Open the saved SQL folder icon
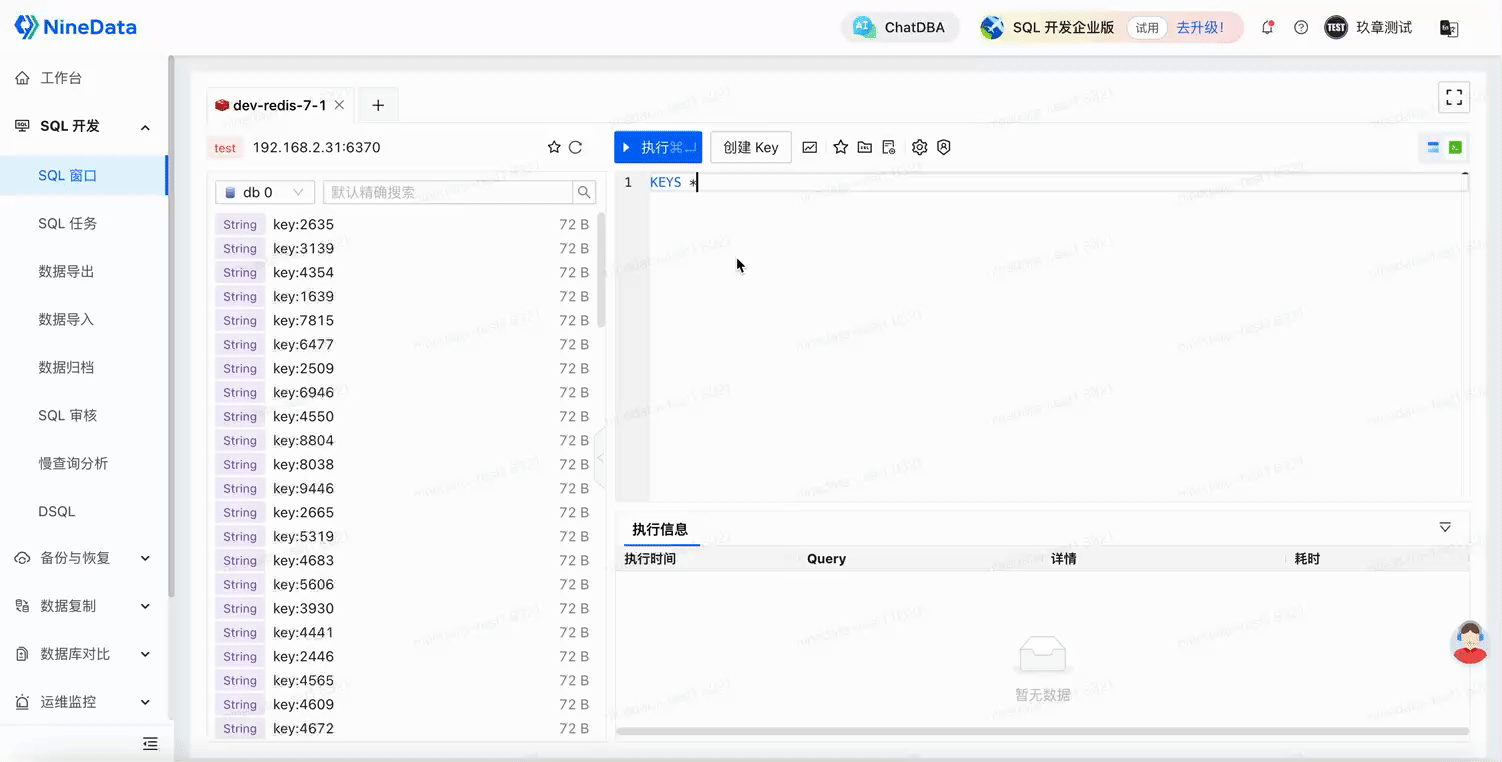 [864, 147]
